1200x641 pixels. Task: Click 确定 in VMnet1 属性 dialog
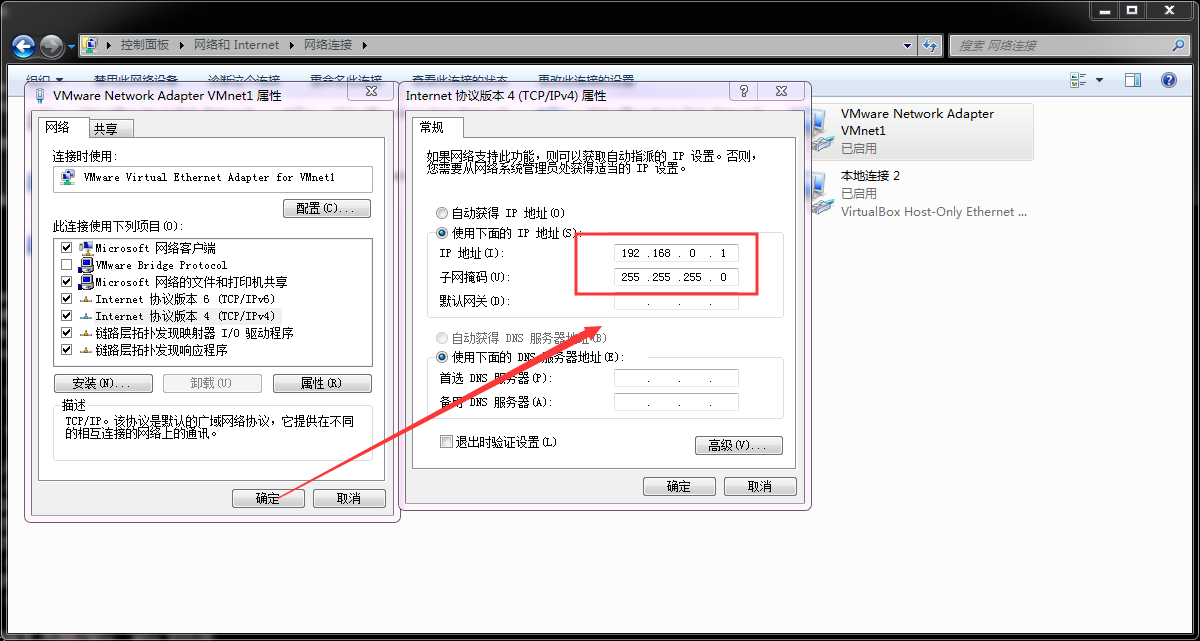pyautogui.click(x=268, y=498)
